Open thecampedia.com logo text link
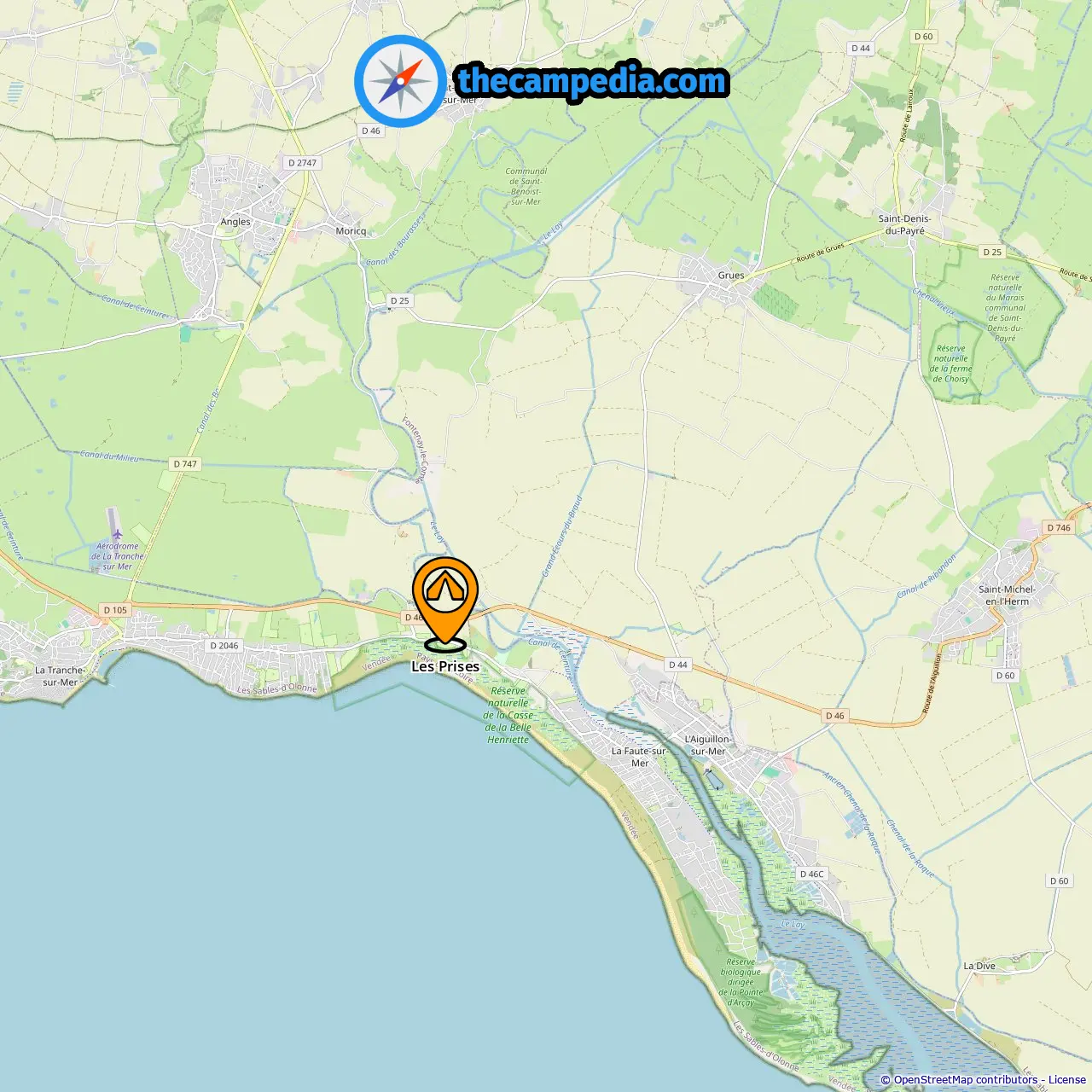 [592, 82]
